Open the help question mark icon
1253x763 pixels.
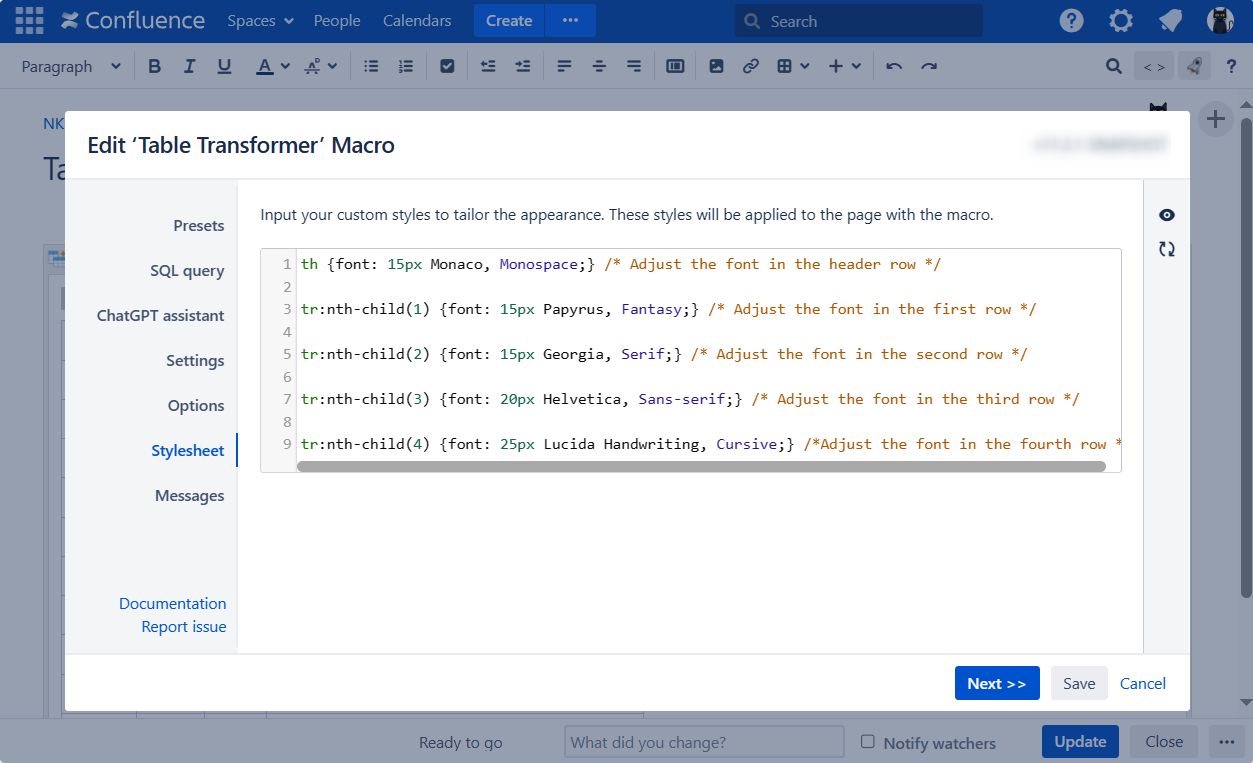(1071, 20)
